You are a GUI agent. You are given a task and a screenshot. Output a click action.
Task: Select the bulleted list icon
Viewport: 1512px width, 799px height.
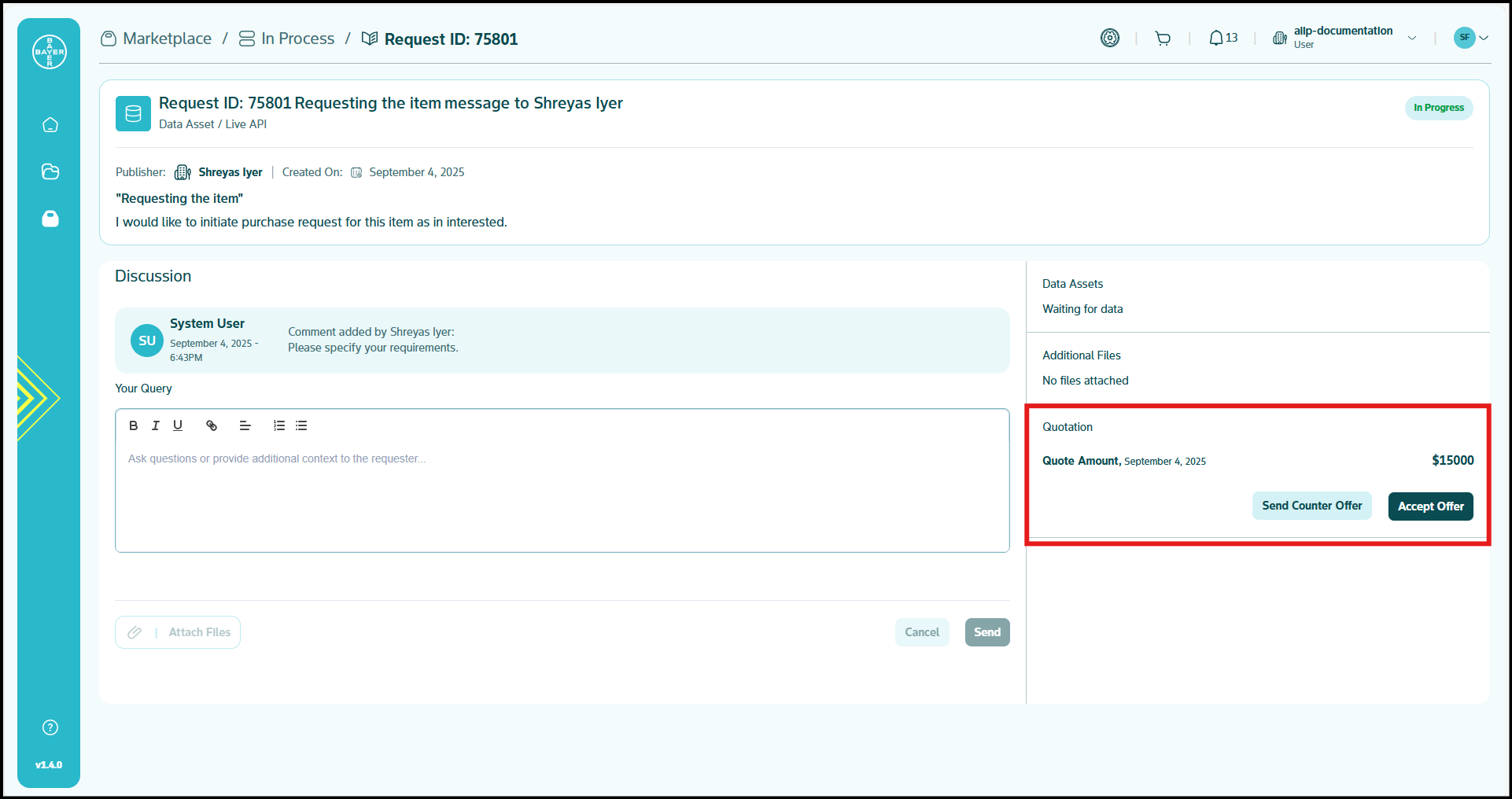[301, 425]
